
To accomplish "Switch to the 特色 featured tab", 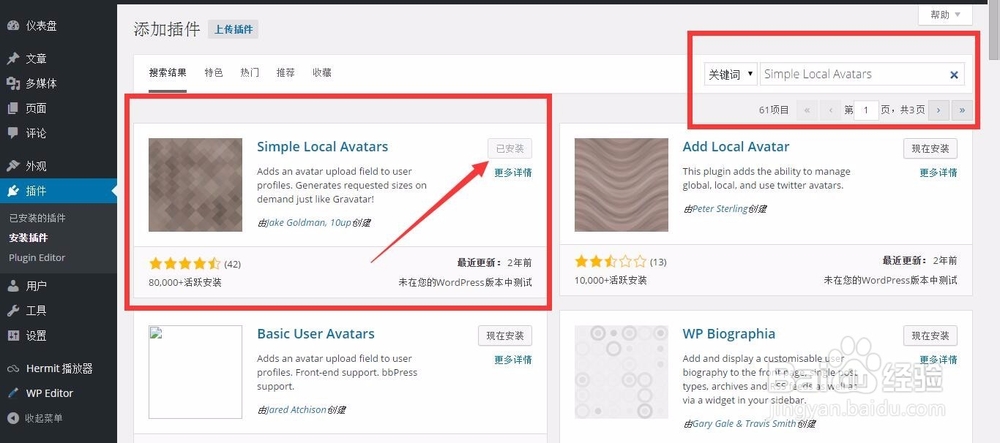I will [214, 73].
